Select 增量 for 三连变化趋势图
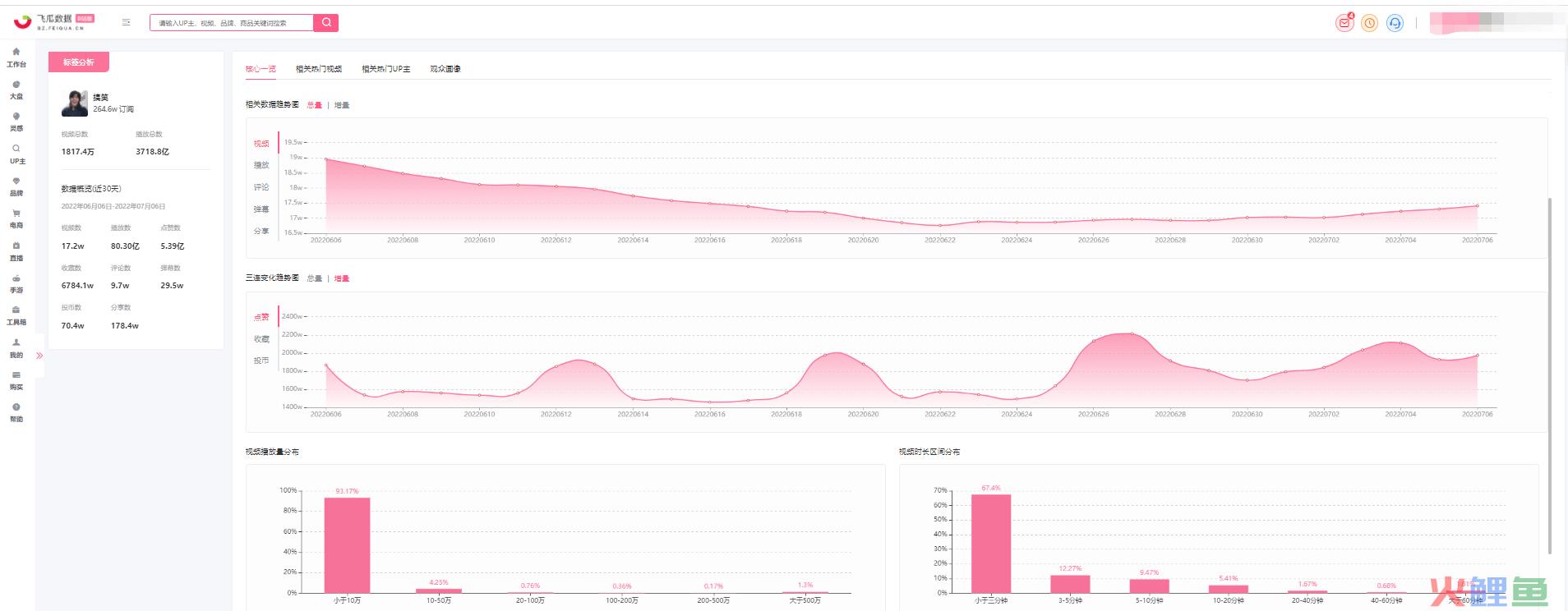 (x=342, y=278)
